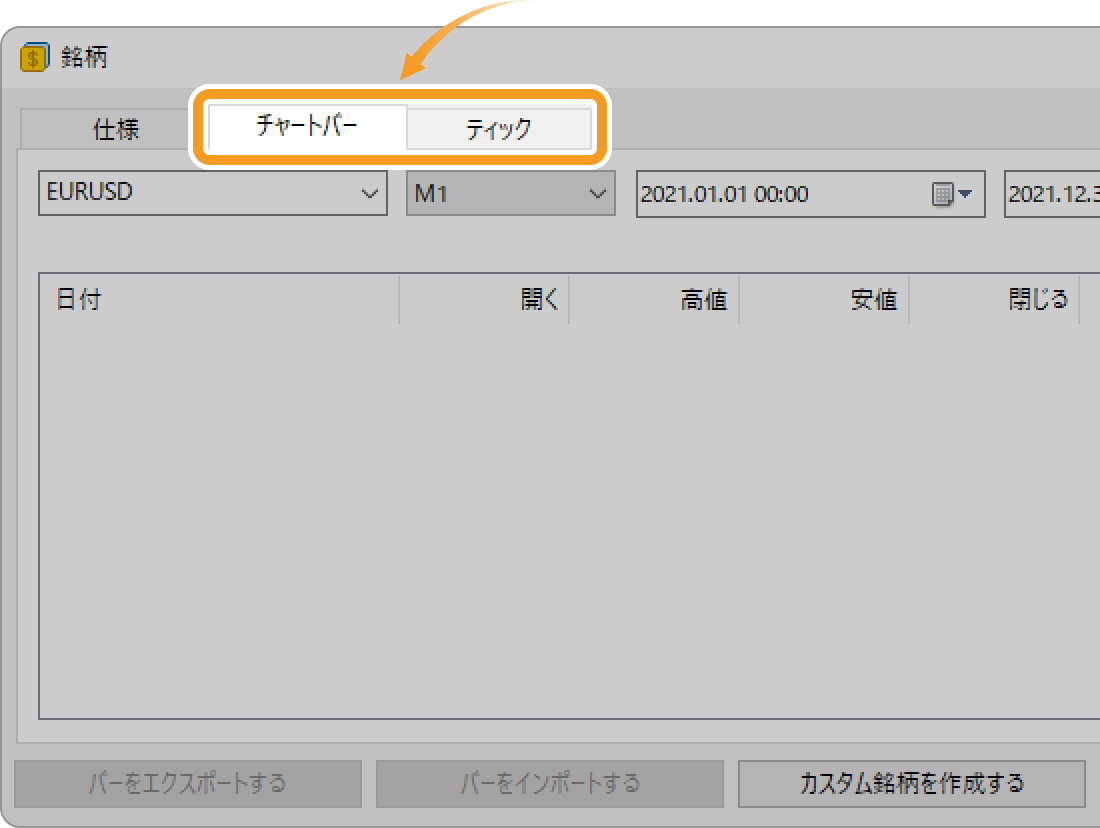Click the 閉じる column header
Viewport: 1100px width, 828px height.
click(x=994, y=300)
